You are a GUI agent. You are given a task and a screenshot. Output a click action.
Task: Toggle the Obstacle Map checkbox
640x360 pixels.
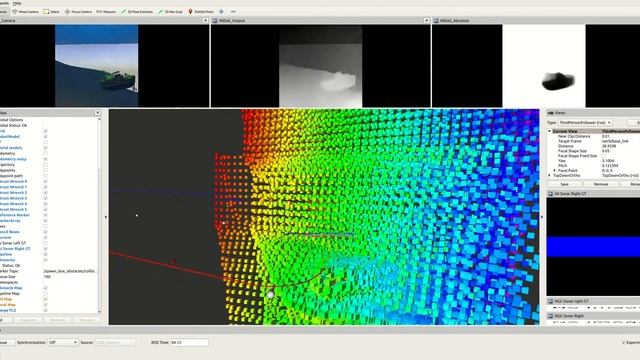[45, 288]
